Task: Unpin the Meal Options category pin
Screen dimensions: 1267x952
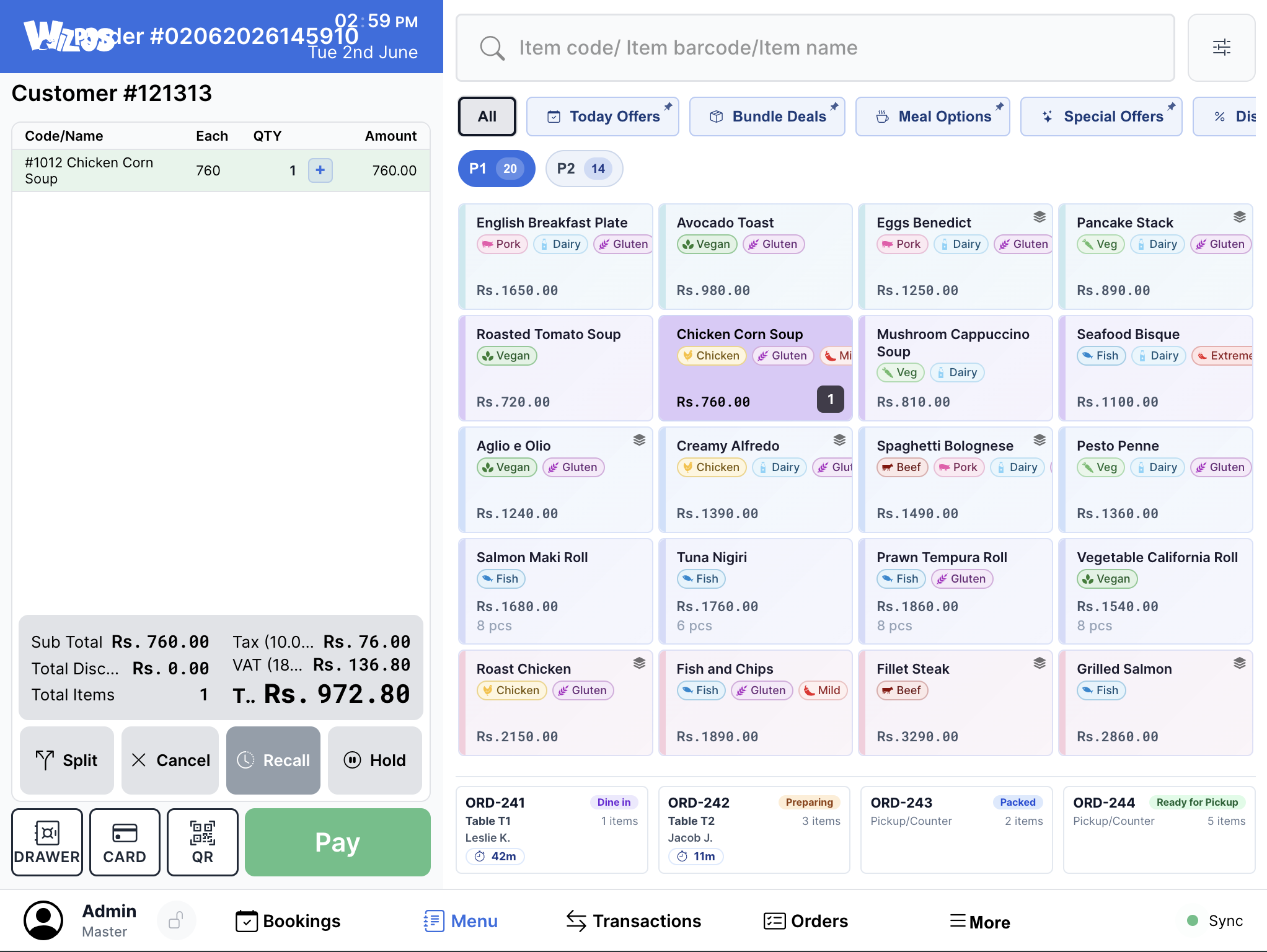Action: [x=999, y=107]
